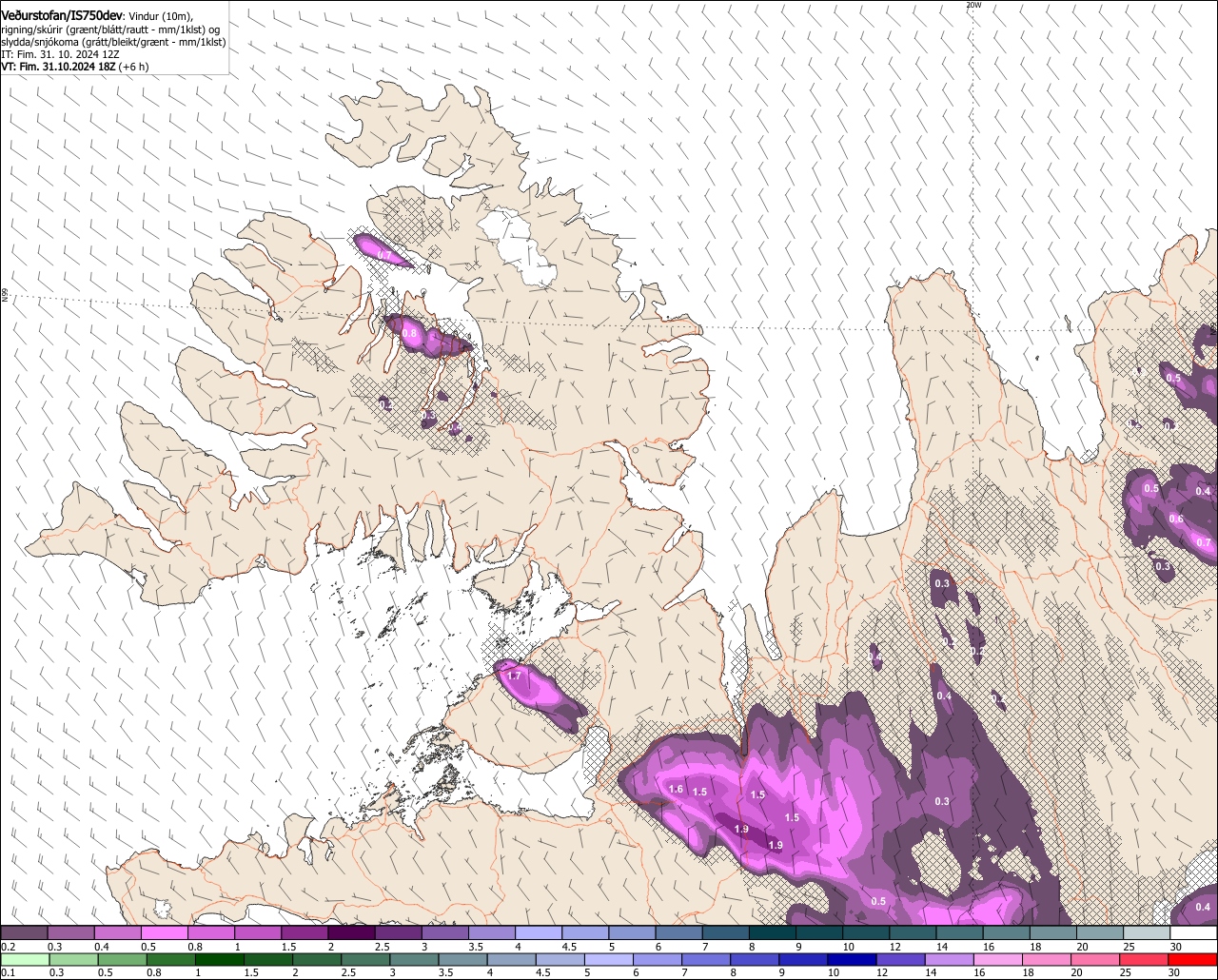
Task: Click the '30' label under the upper legend row
Action: click(x=1175, y=946)
